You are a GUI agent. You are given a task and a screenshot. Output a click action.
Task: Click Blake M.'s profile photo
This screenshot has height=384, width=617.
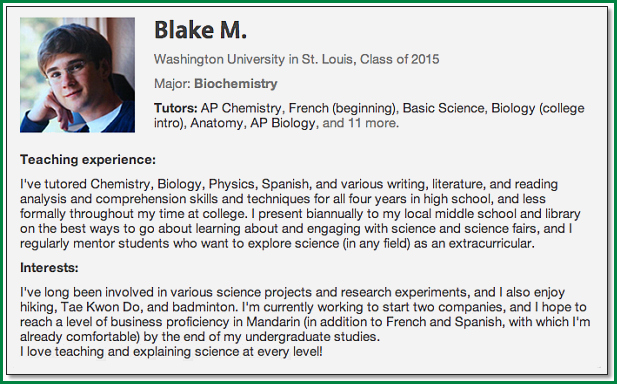78,75
